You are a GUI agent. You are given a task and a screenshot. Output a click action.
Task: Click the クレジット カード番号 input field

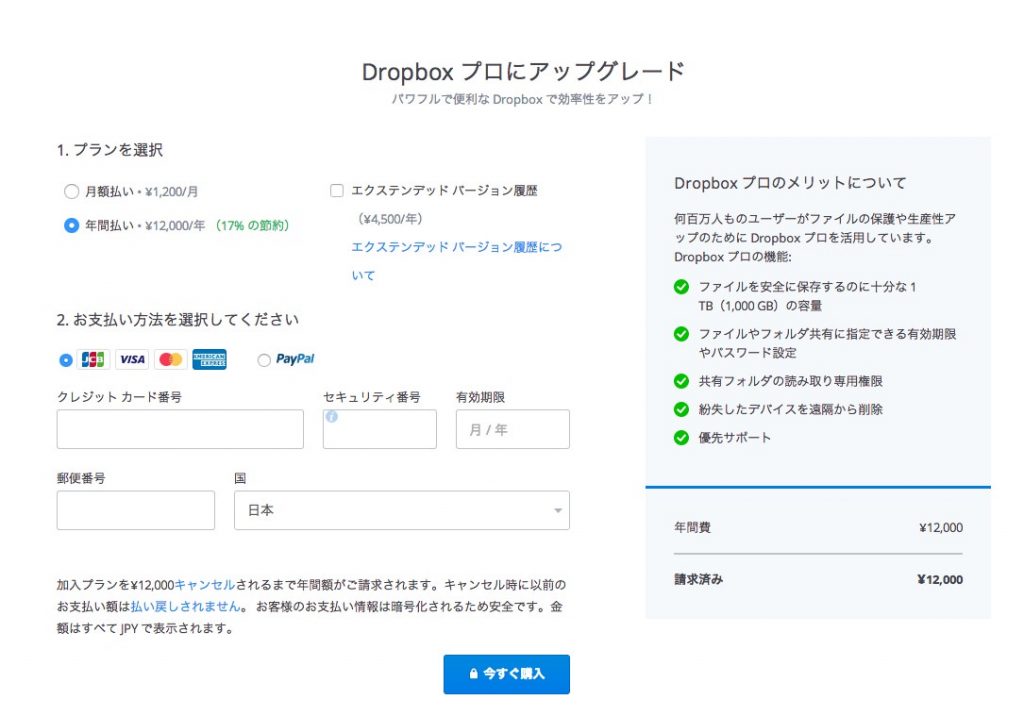[x=180, y=429]
